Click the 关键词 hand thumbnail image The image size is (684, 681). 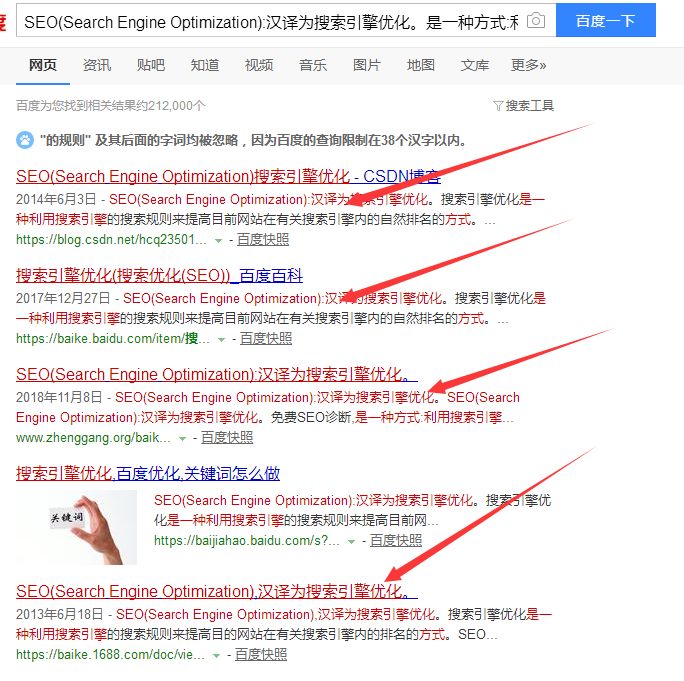[x=76, y=527]
